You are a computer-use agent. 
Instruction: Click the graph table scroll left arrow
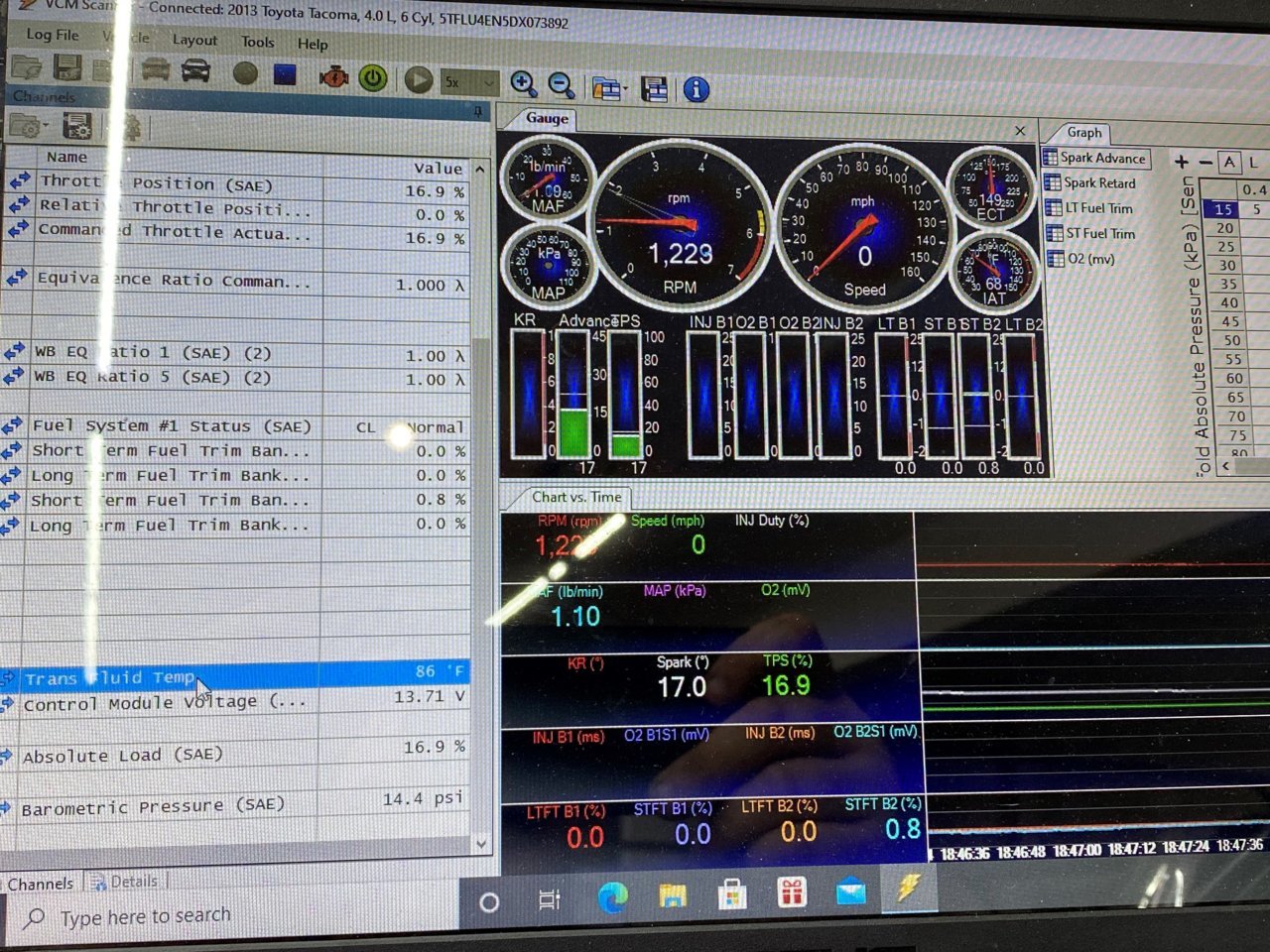pos(1226,465)
